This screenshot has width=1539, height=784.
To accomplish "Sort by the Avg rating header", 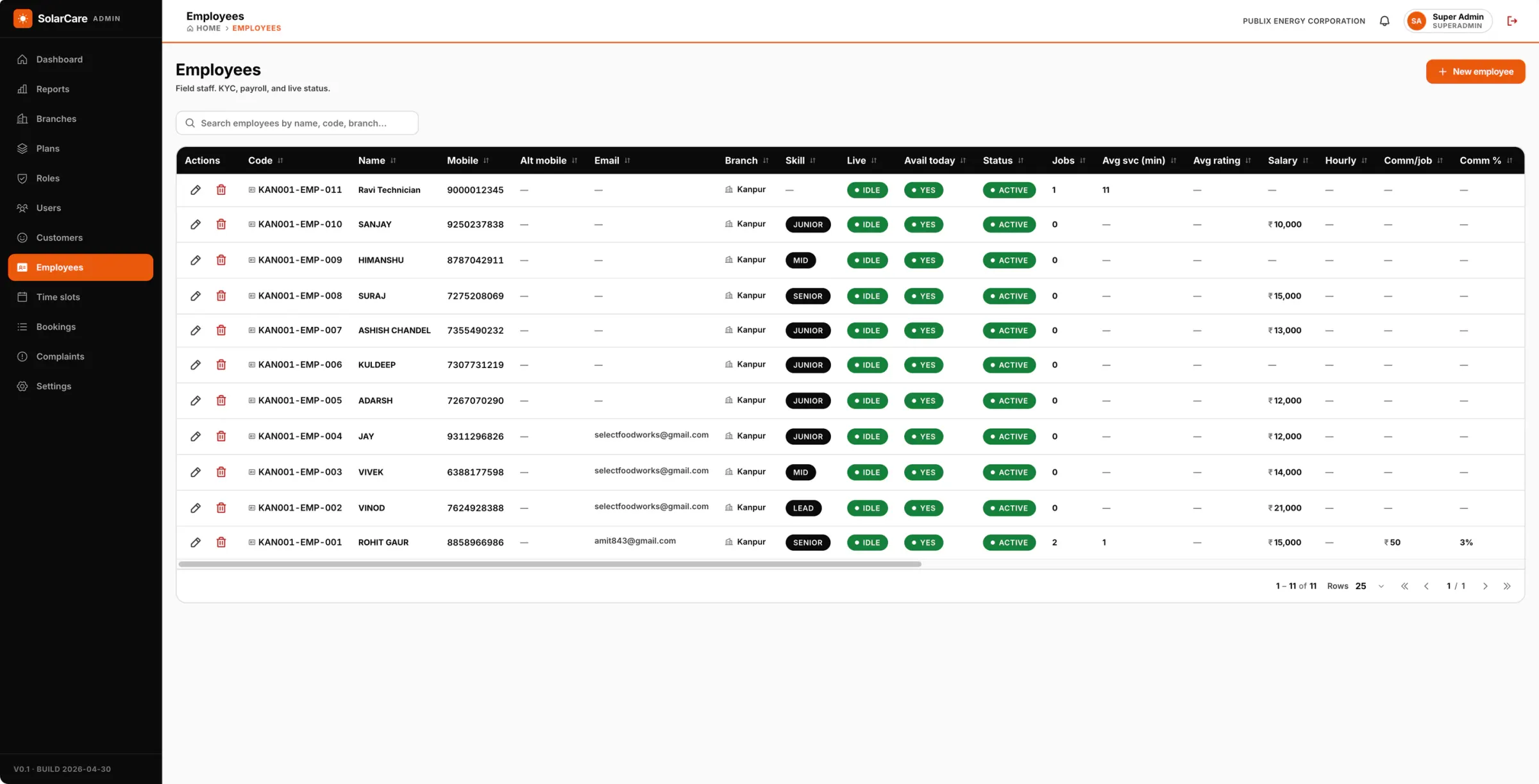I will [1222, 160].
